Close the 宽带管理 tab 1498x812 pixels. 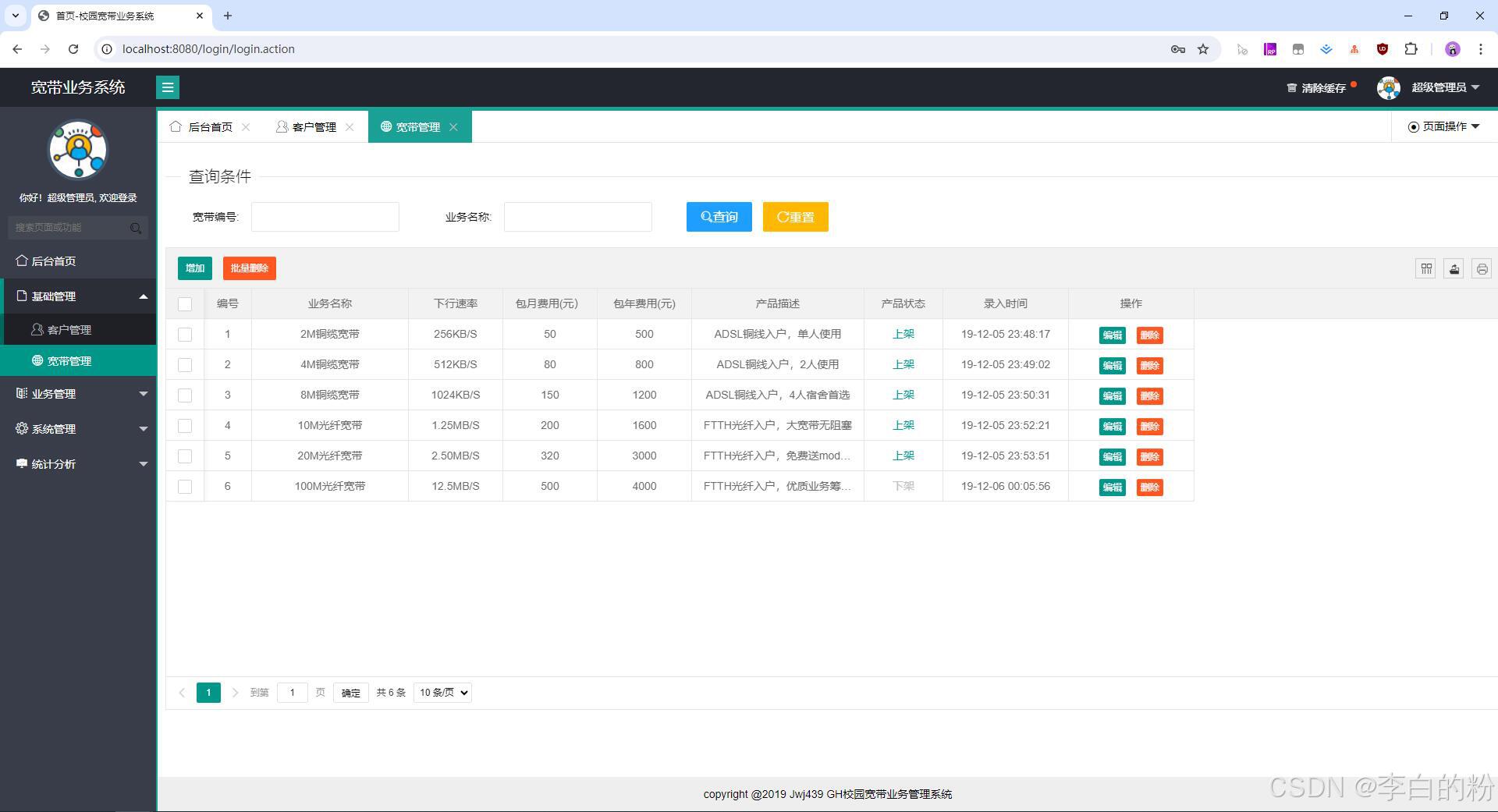[453, 127]
